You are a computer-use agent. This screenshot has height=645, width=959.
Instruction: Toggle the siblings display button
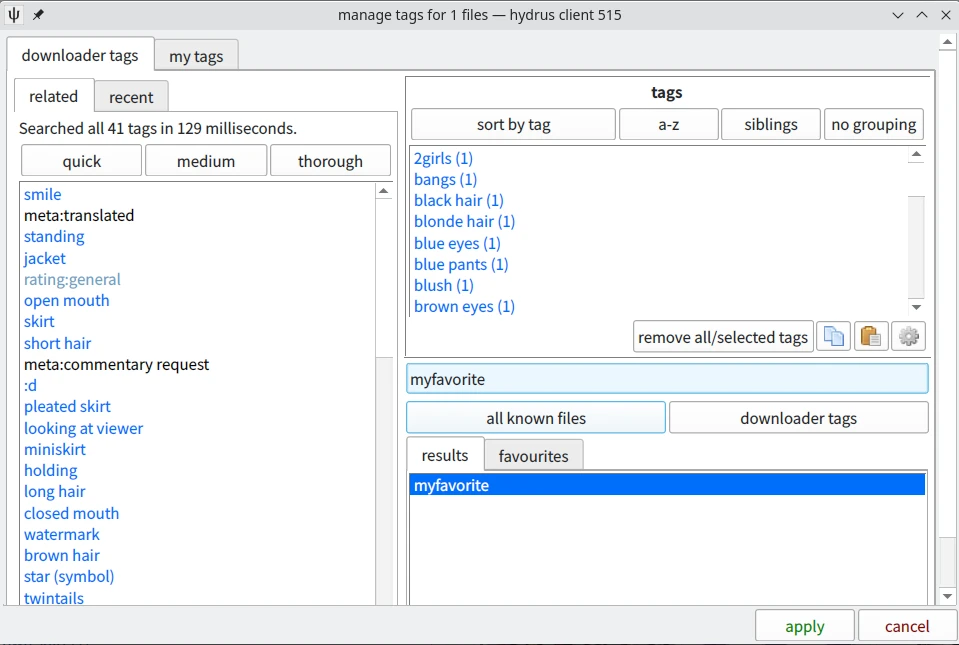point(770,125)
